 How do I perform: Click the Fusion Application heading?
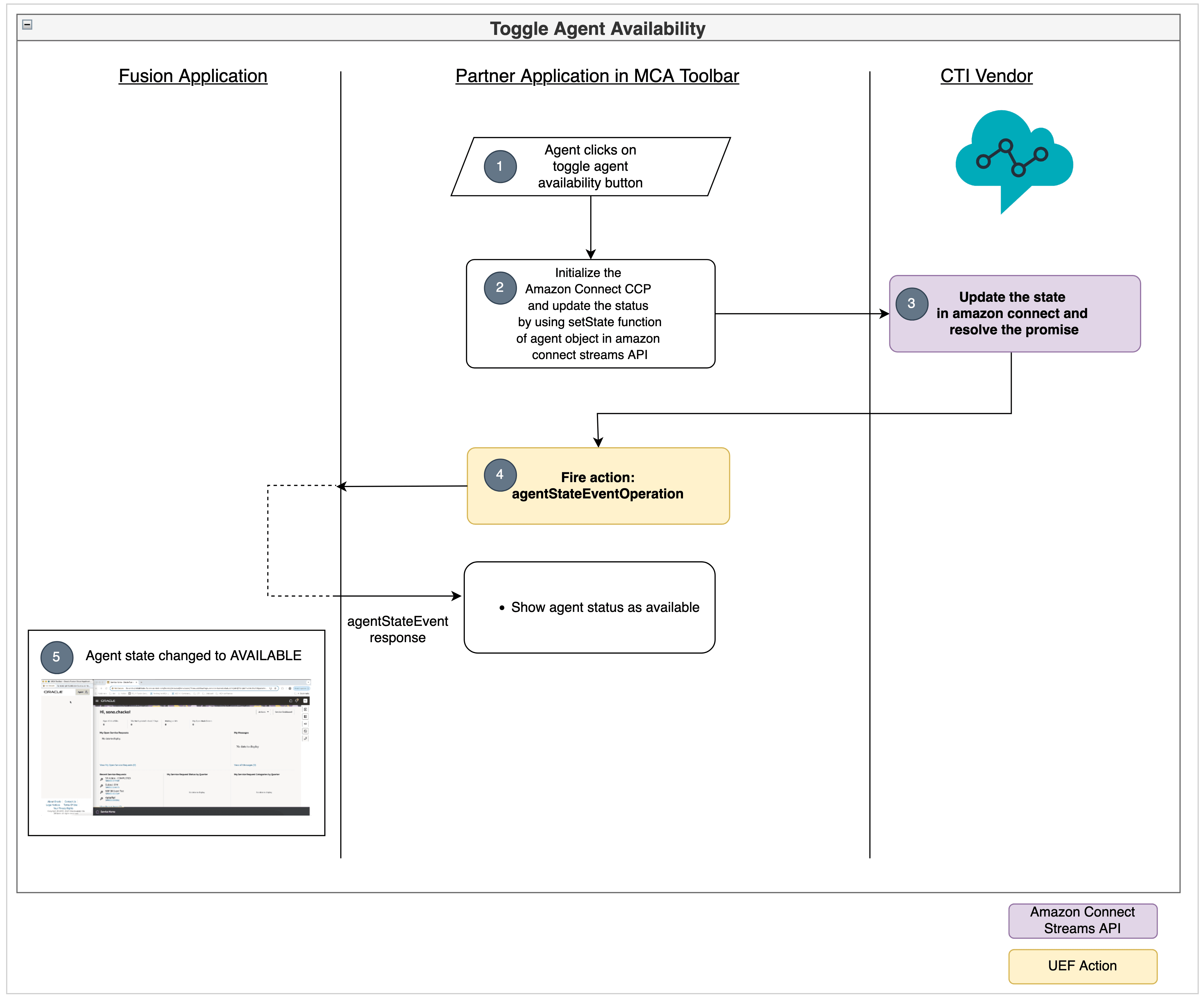click(193, 76)
